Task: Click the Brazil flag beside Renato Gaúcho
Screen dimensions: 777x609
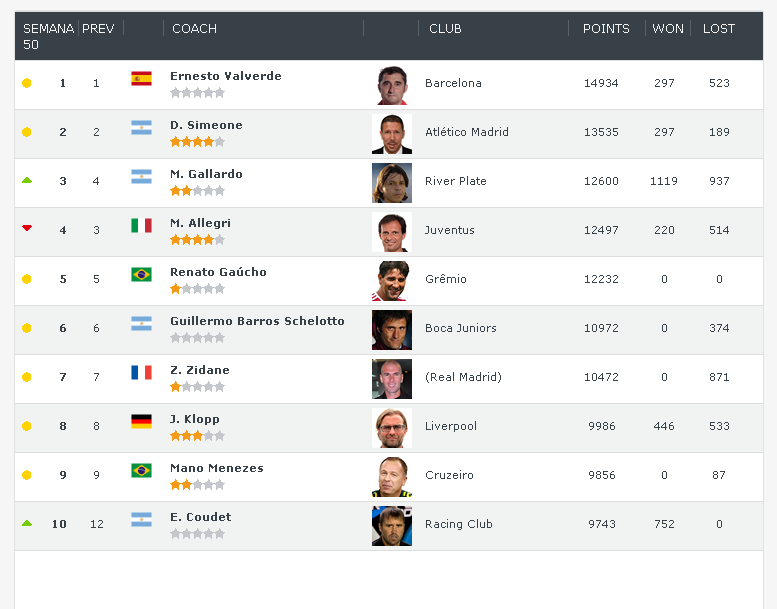Action: (141, 274)
